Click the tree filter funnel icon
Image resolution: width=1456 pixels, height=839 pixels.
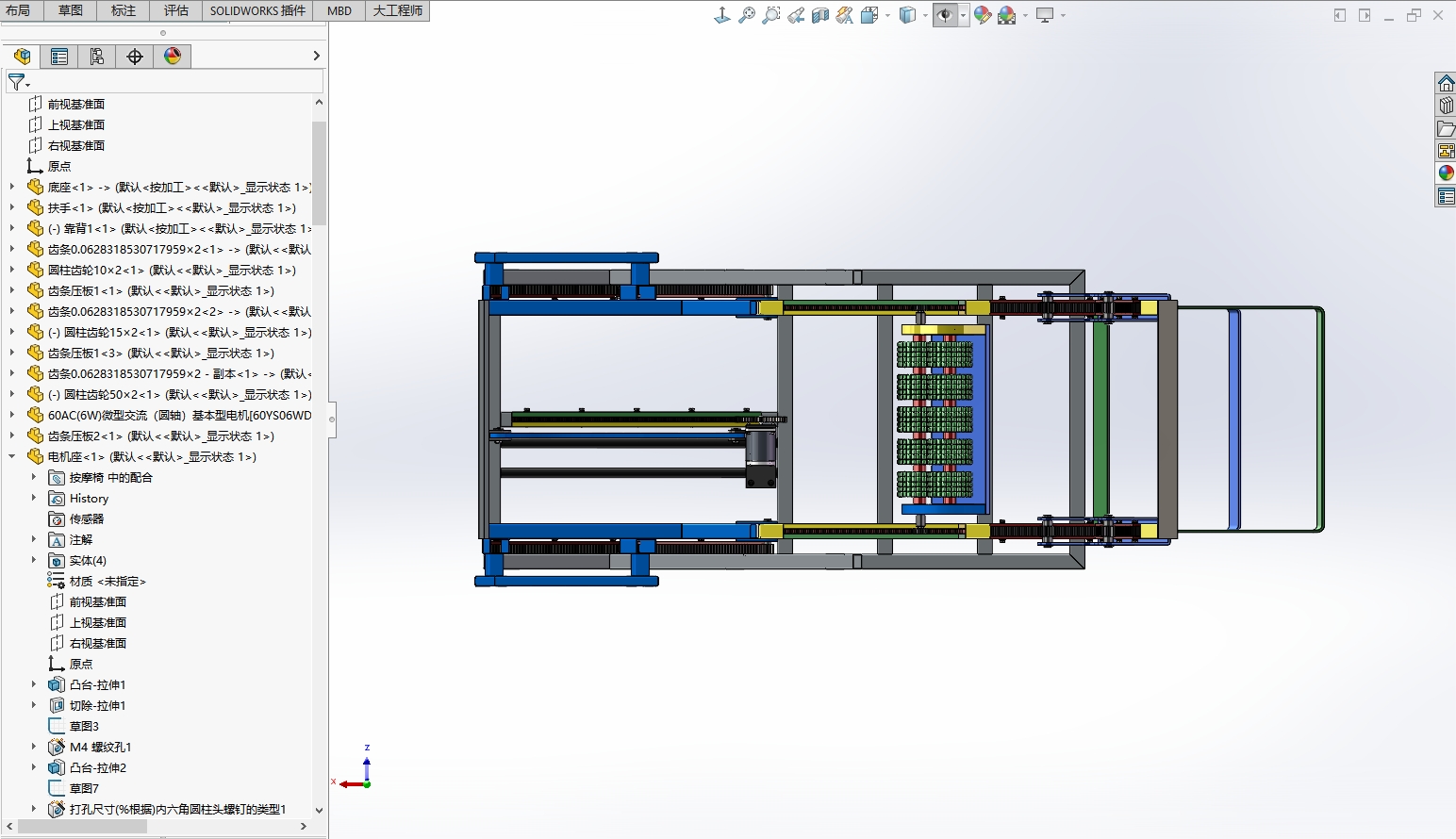(17, 82)
